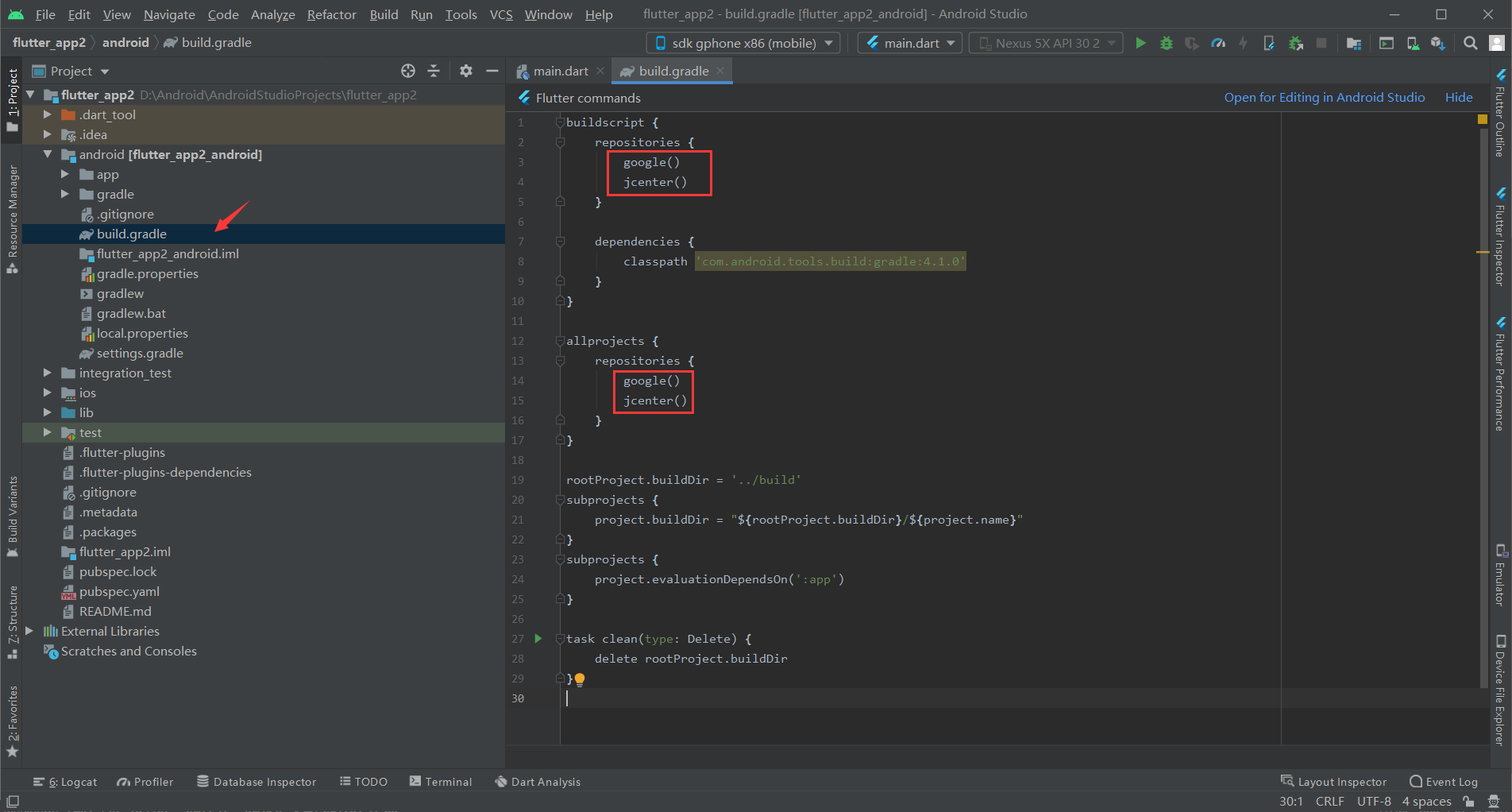Click UTF-8 encoding in status bar

pos(1374,802)
